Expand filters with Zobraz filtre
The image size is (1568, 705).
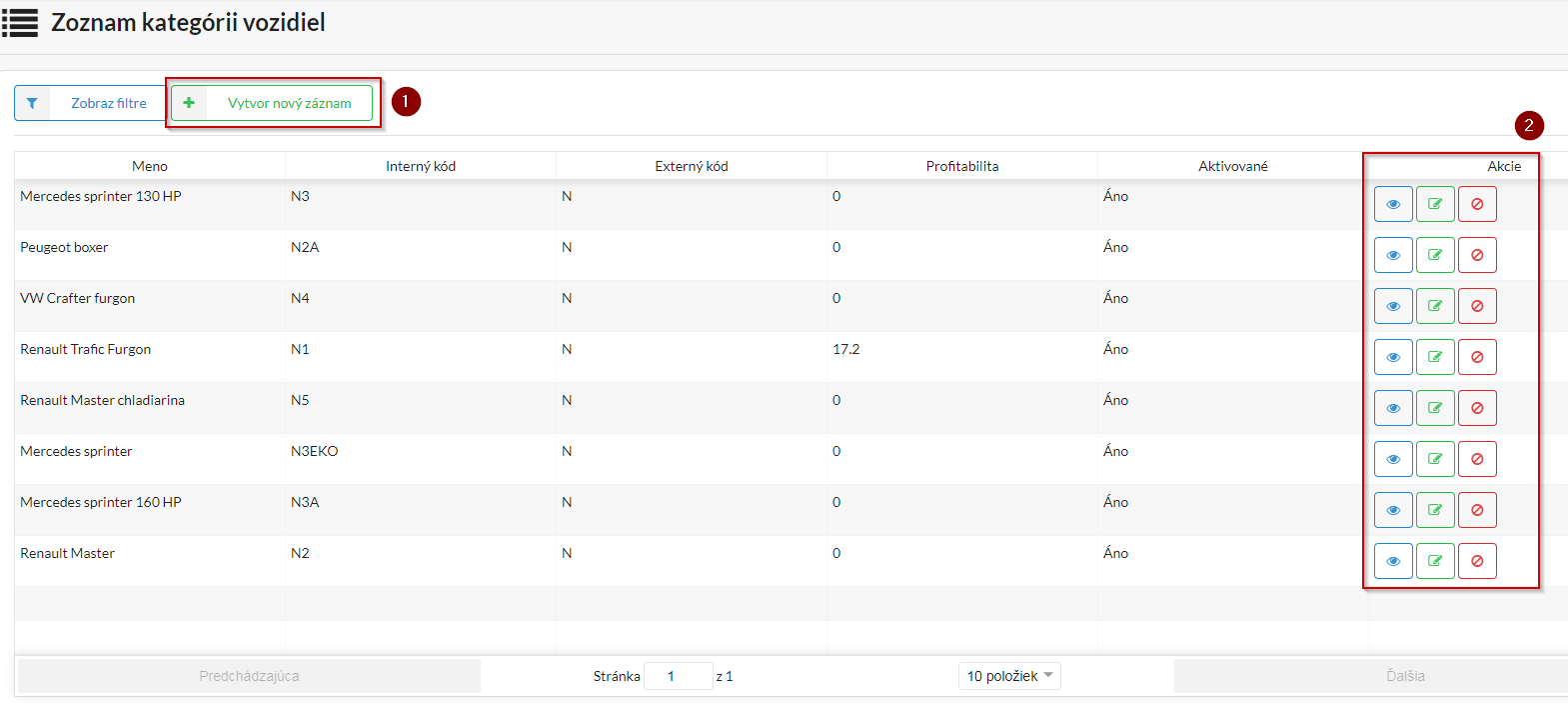point(90,103)
